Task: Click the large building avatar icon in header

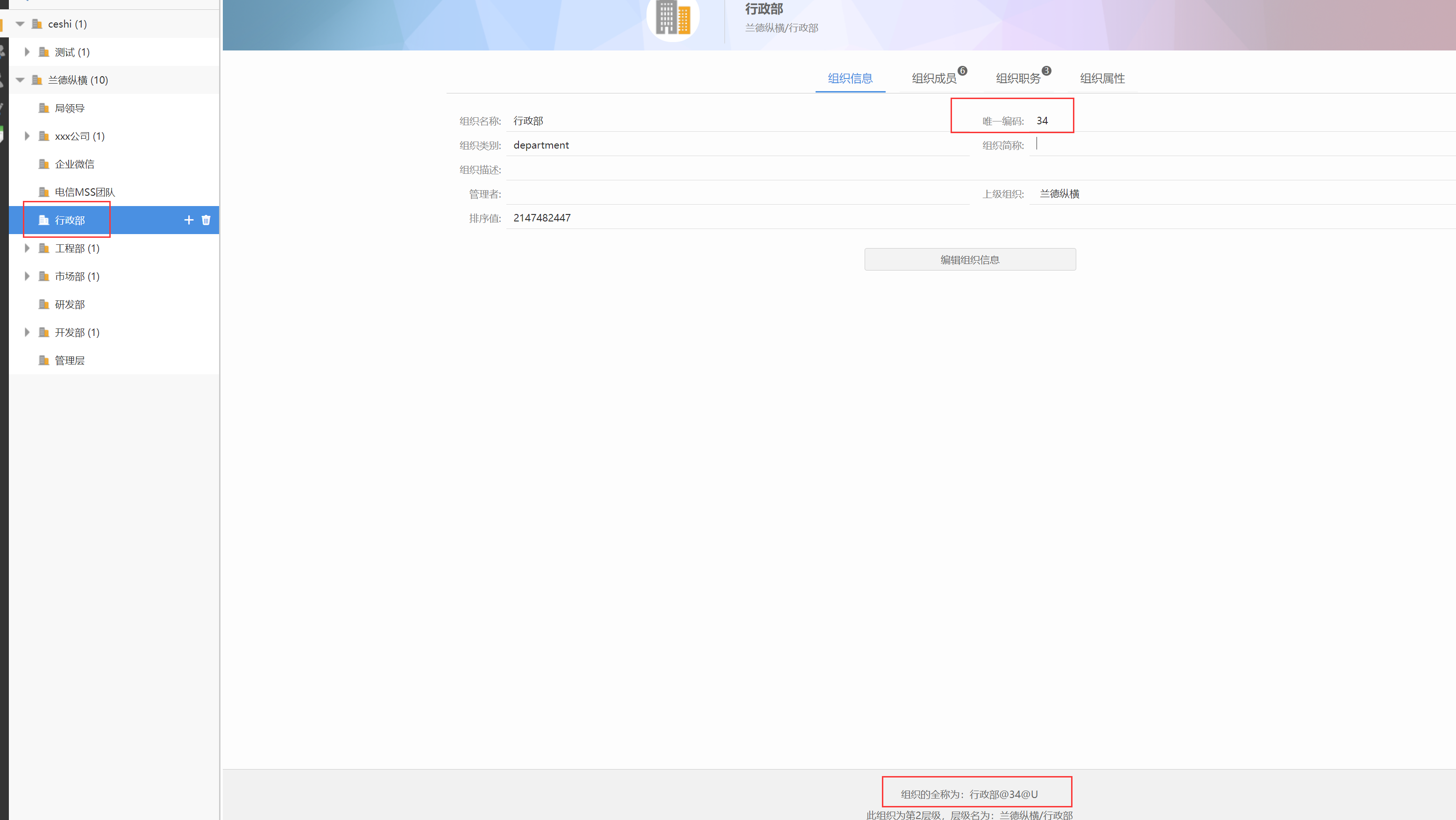Action: (x=673, y=19)
